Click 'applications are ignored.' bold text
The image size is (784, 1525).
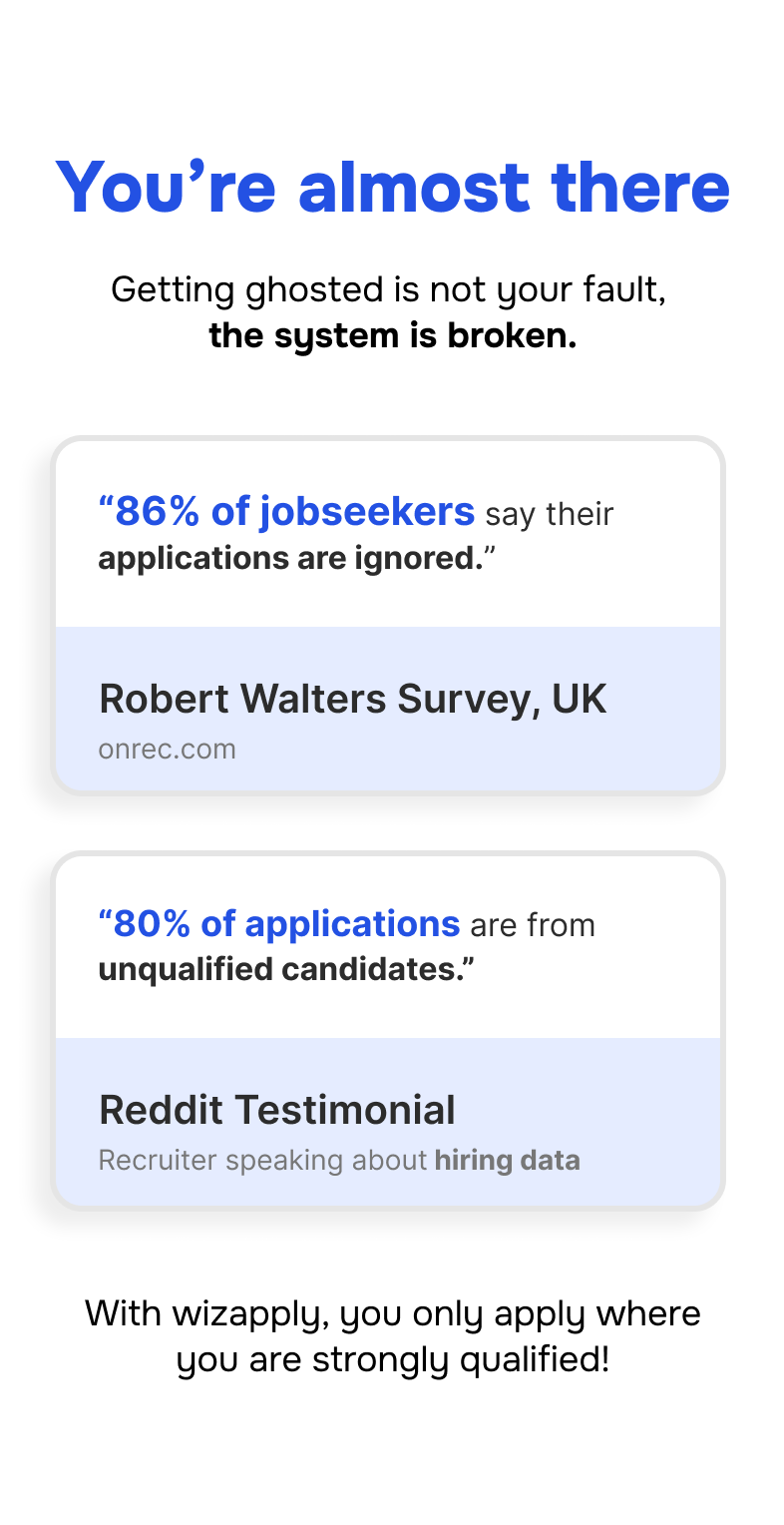click(290, 559)
